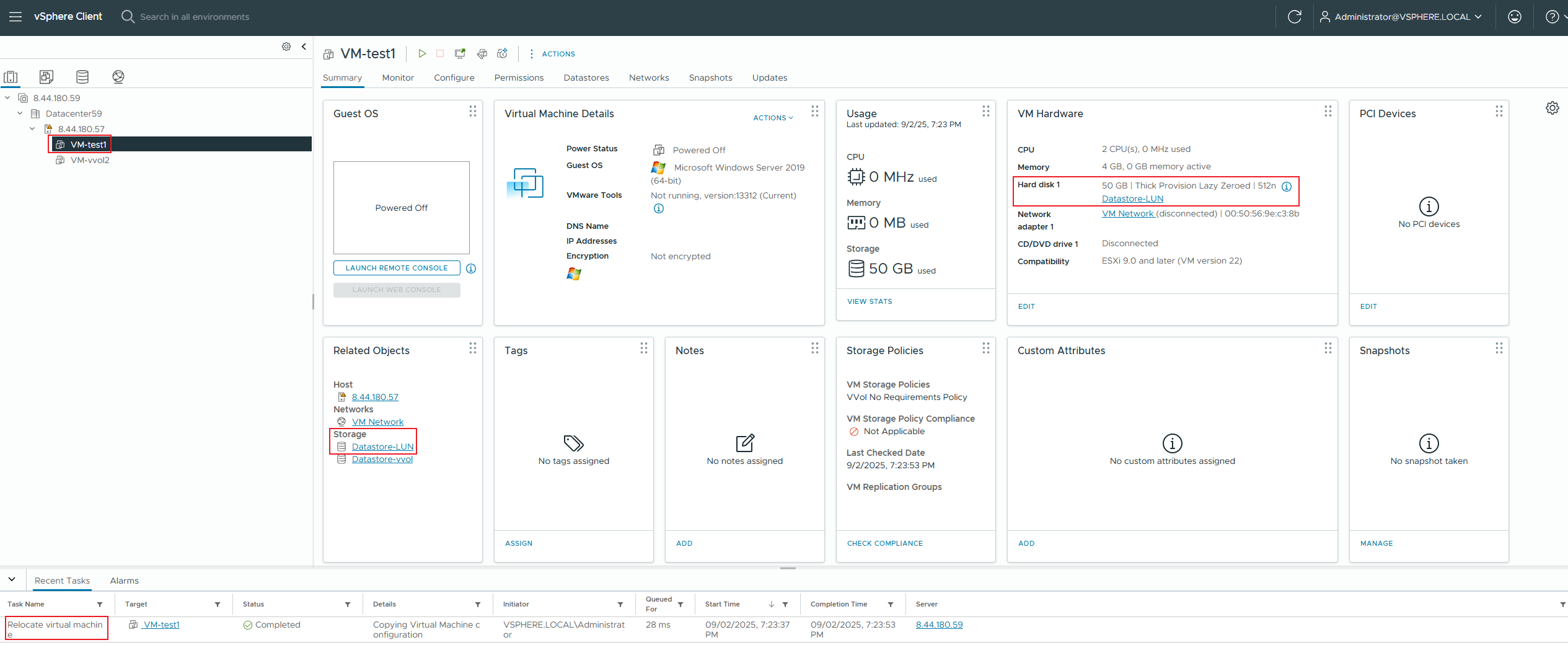The height and width of the screenshot is (645, 1568).
Task: Collapse the 8.44.180.57 host tree node
Action: click(32, 129)
